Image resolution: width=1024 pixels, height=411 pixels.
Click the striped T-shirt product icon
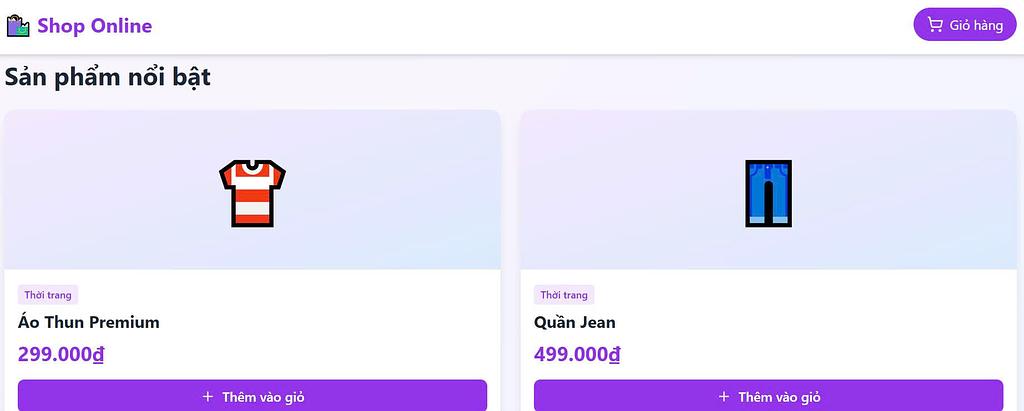(252, 192)
